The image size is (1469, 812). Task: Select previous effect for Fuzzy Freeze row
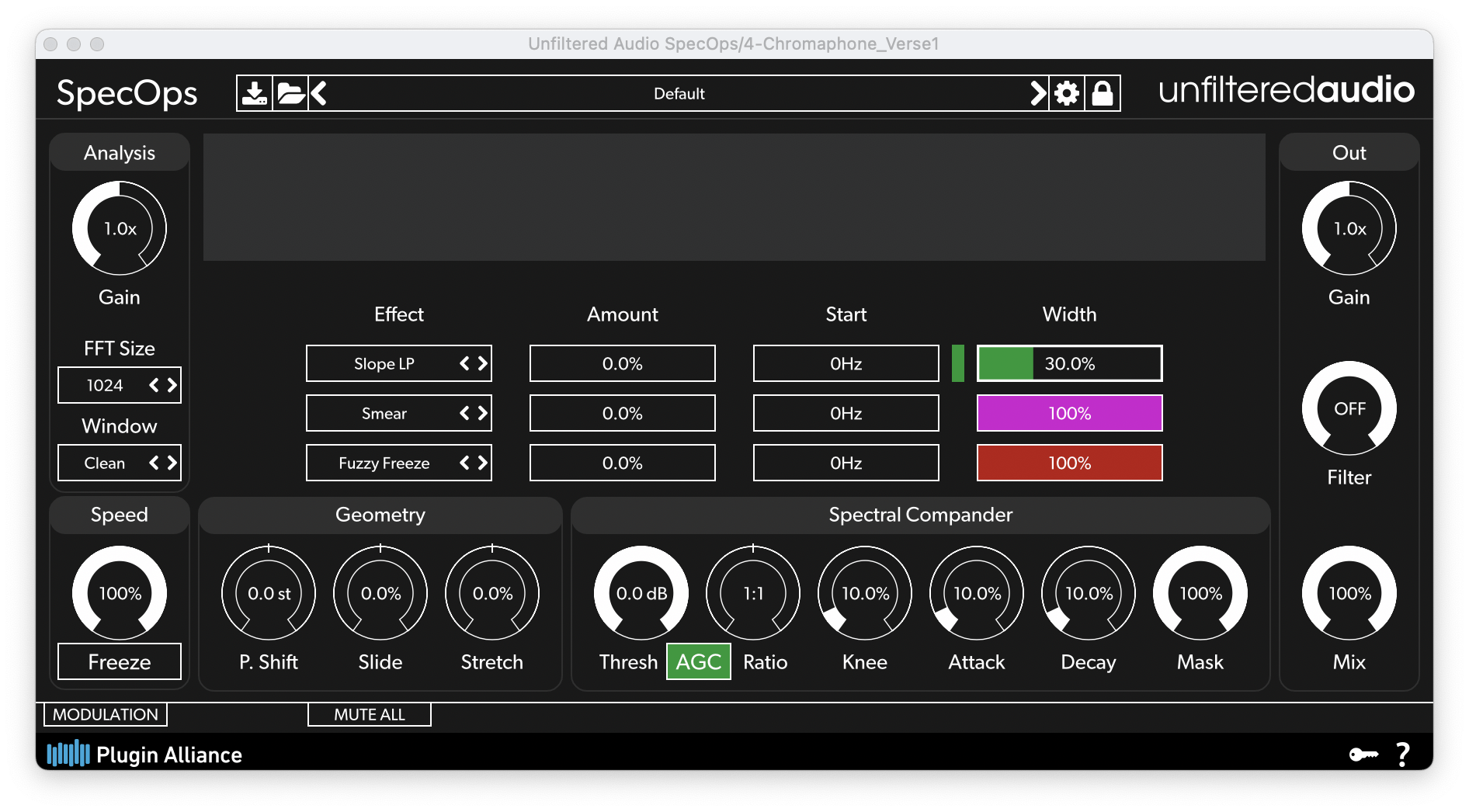464,463
